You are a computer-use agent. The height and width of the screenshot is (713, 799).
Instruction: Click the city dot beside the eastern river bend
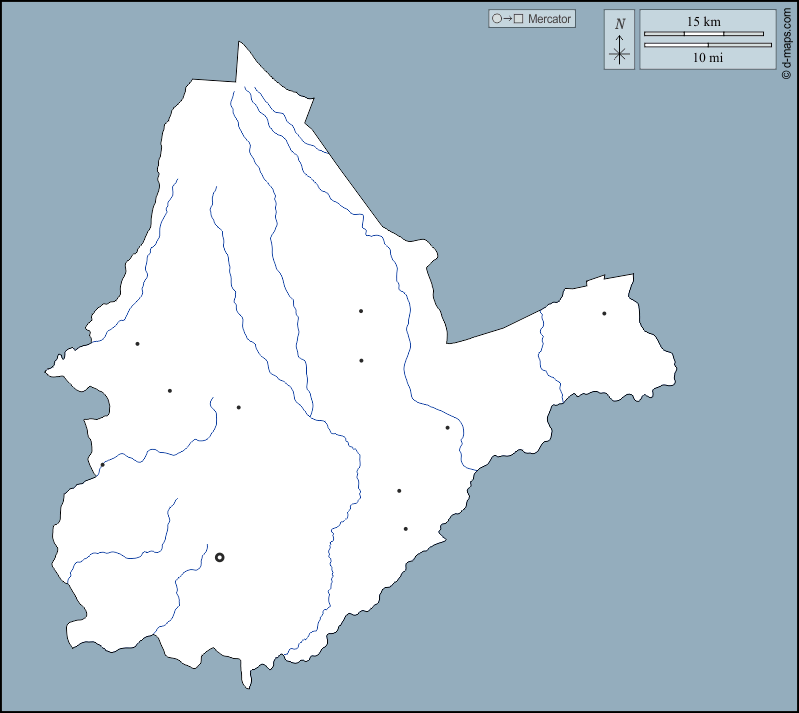click(447, 428)
